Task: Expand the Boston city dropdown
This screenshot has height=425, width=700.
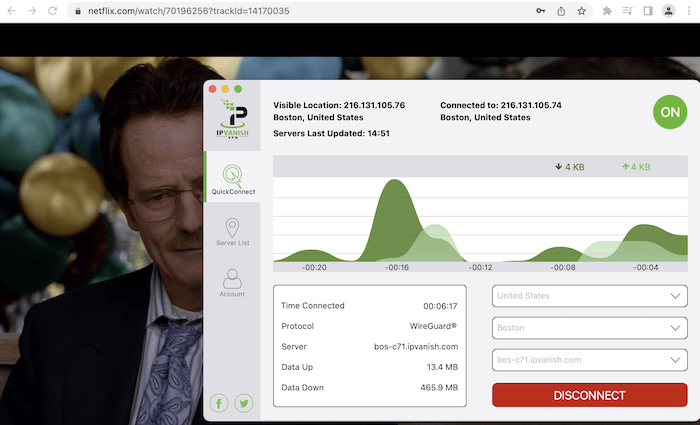Action: pyautogui.click(x=589, y=328)
